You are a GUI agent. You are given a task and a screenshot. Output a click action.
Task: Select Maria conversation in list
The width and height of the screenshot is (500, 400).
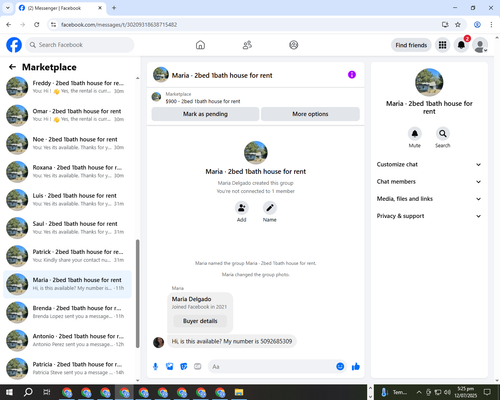tap(68, 284)
